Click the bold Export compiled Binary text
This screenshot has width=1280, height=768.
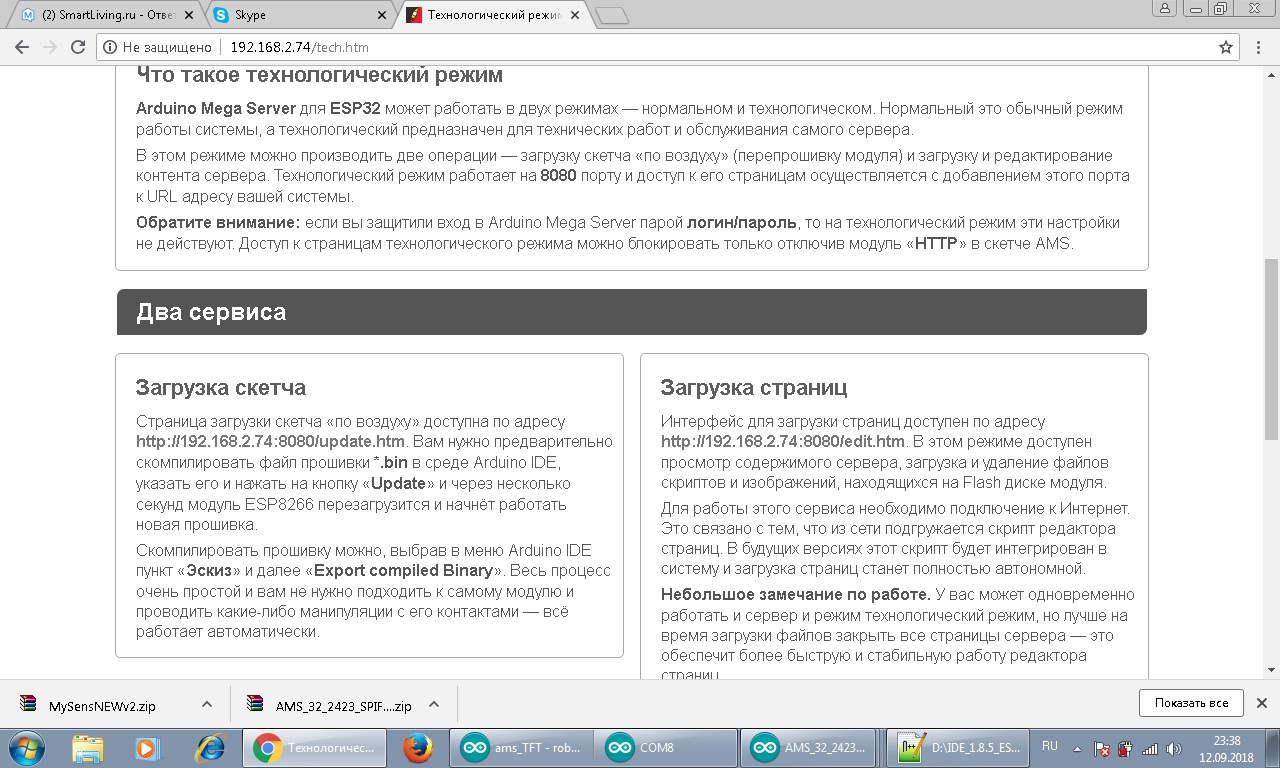[404, 571]
